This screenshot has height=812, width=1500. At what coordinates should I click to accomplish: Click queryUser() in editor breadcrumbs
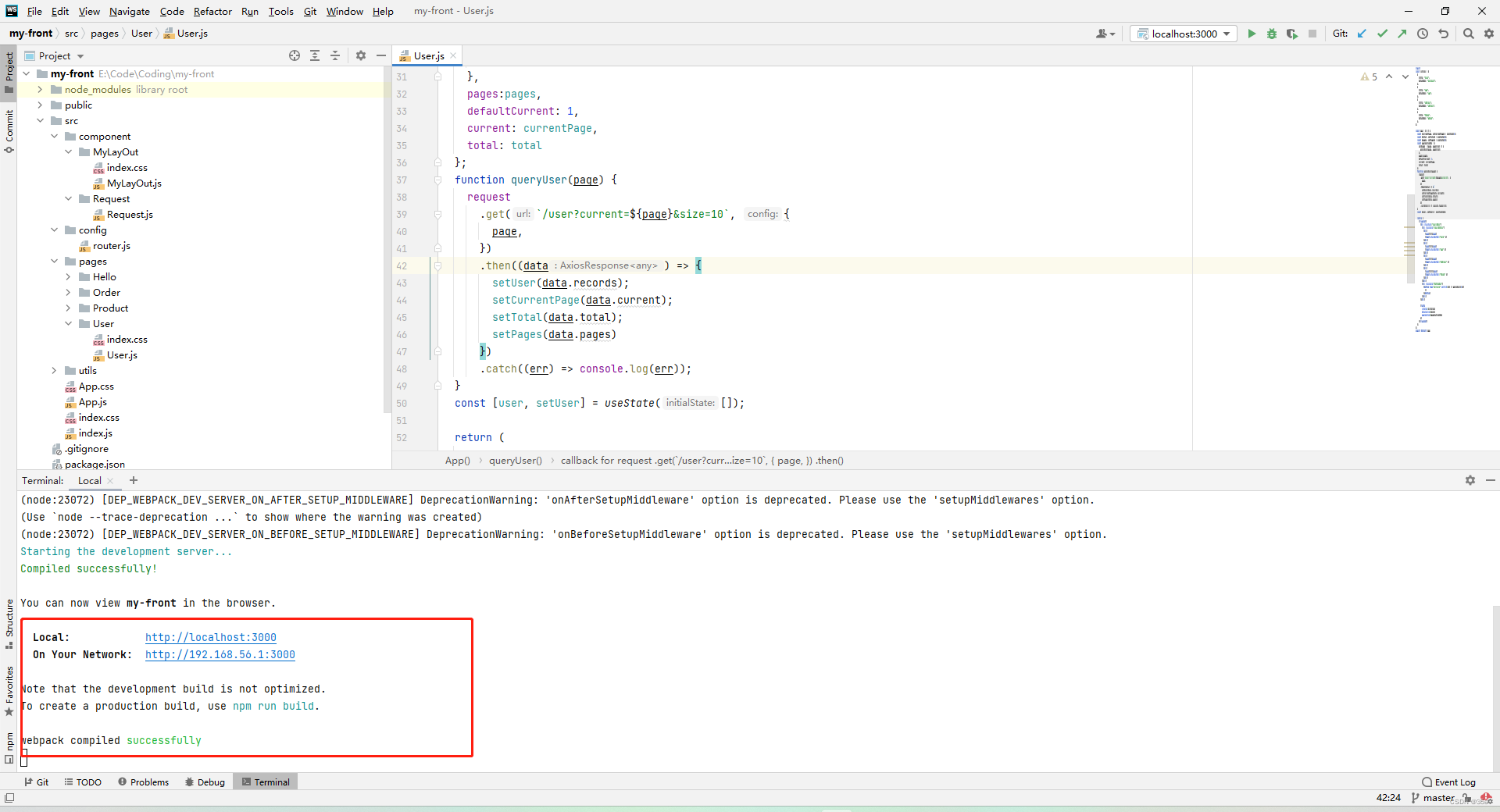[516, 461]
